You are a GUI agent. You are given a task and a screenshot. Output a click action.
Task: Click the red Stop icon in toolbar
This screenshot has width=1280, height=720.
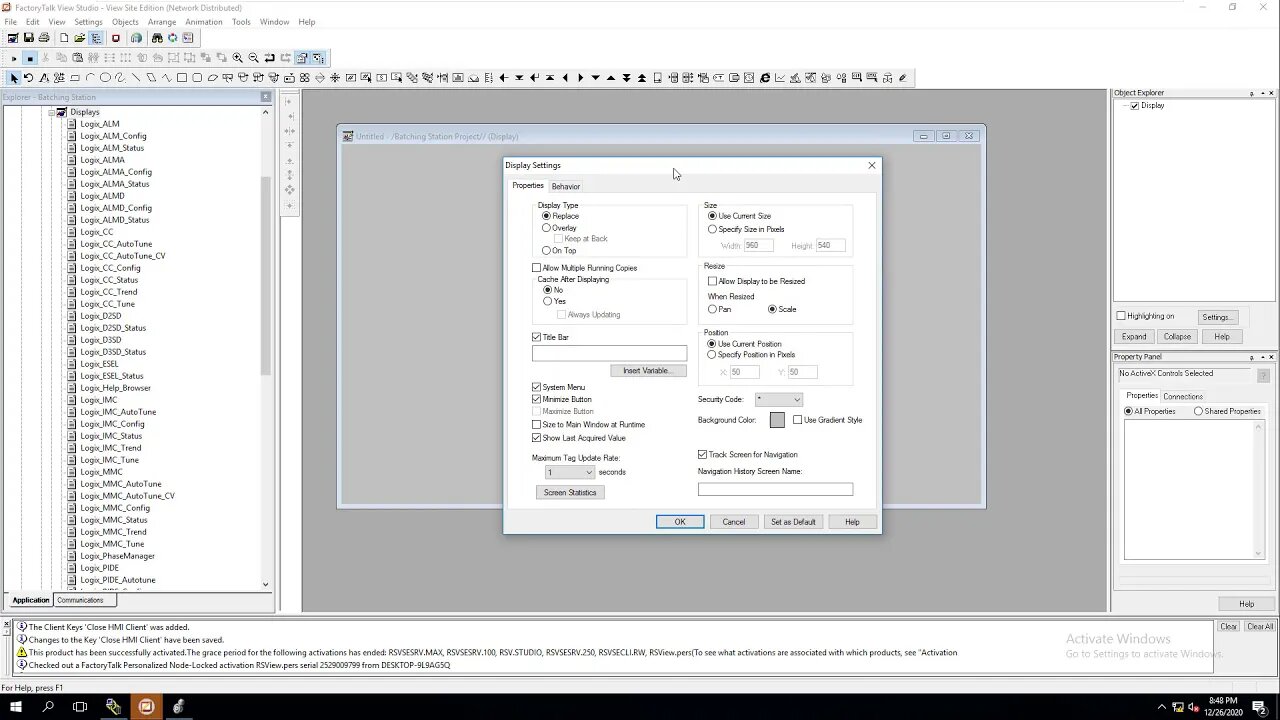click(116, 38)
